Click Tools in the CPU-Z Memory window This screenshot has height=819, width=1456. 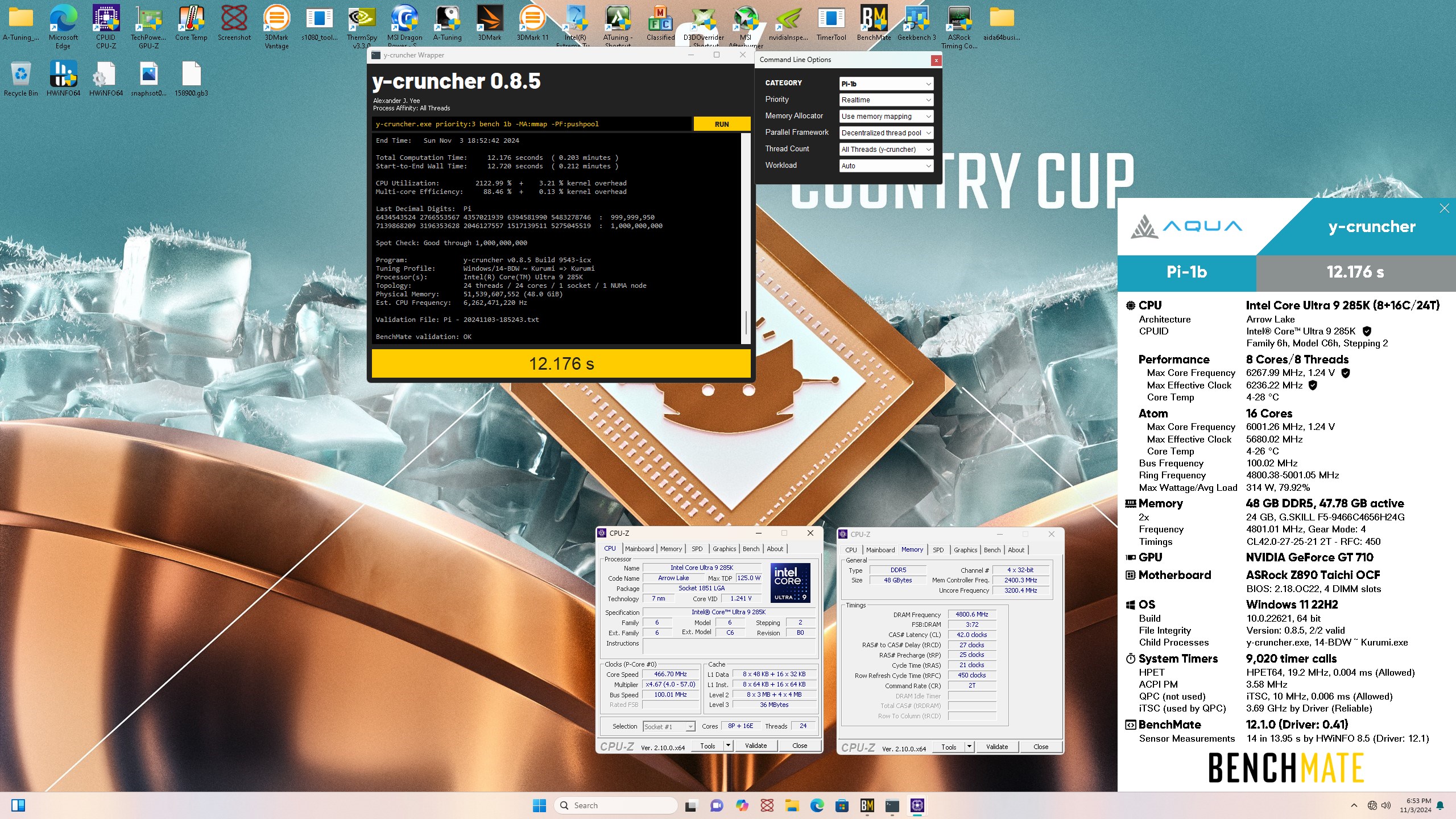(x=949, y=747)
